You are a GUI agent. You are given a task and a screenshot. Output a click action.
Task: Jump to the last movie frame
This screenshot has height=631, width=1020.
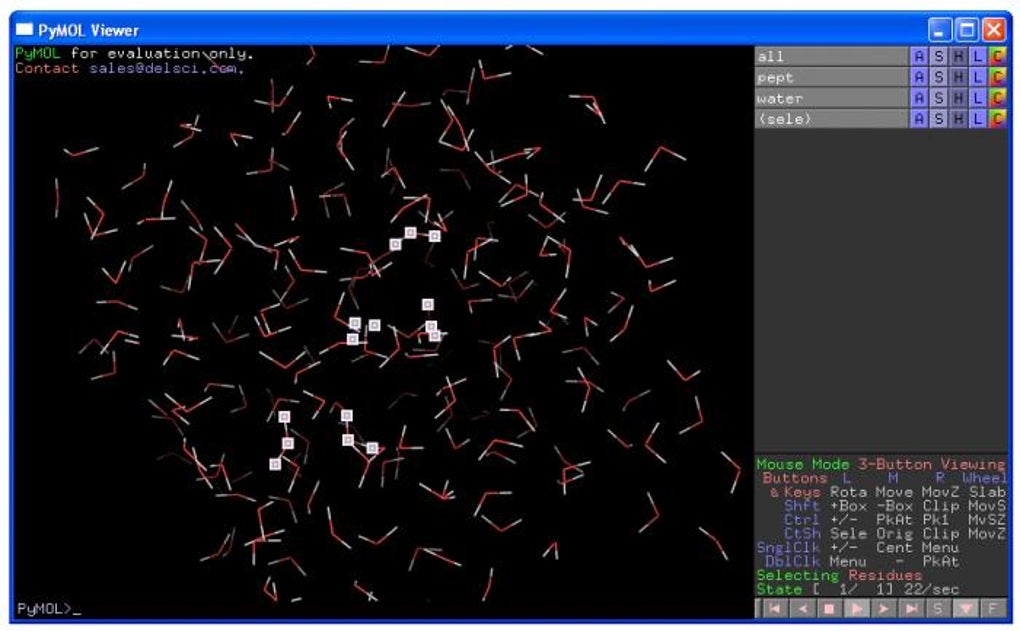(911, 609)
